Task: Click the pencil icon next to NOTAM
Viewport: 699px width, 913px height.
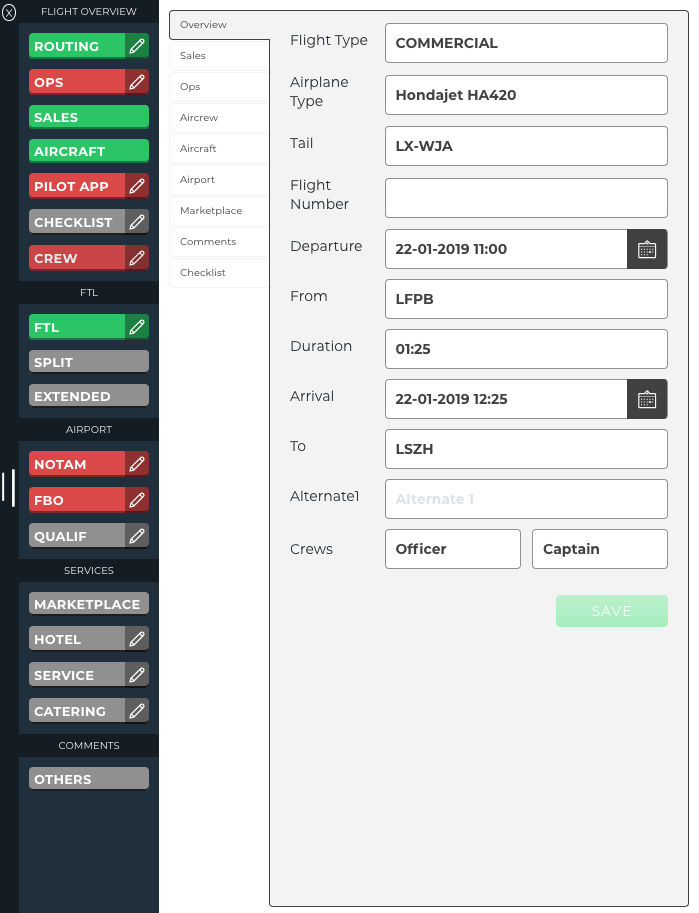Action: 137,464
